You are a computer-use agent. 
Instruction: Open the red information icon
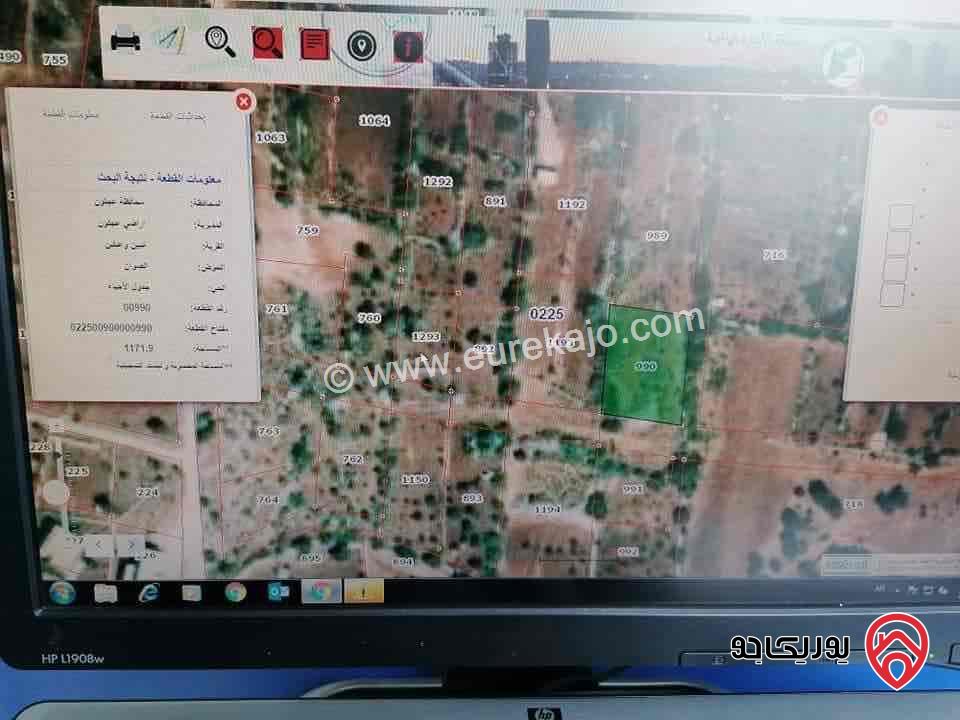[x=408, y=45]
